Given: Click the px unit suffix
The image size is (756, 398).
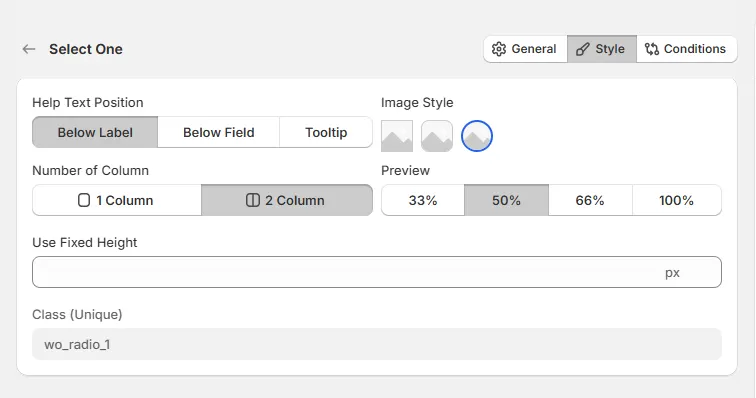Looking at the screenshot, I should click(x=672, y=273).
